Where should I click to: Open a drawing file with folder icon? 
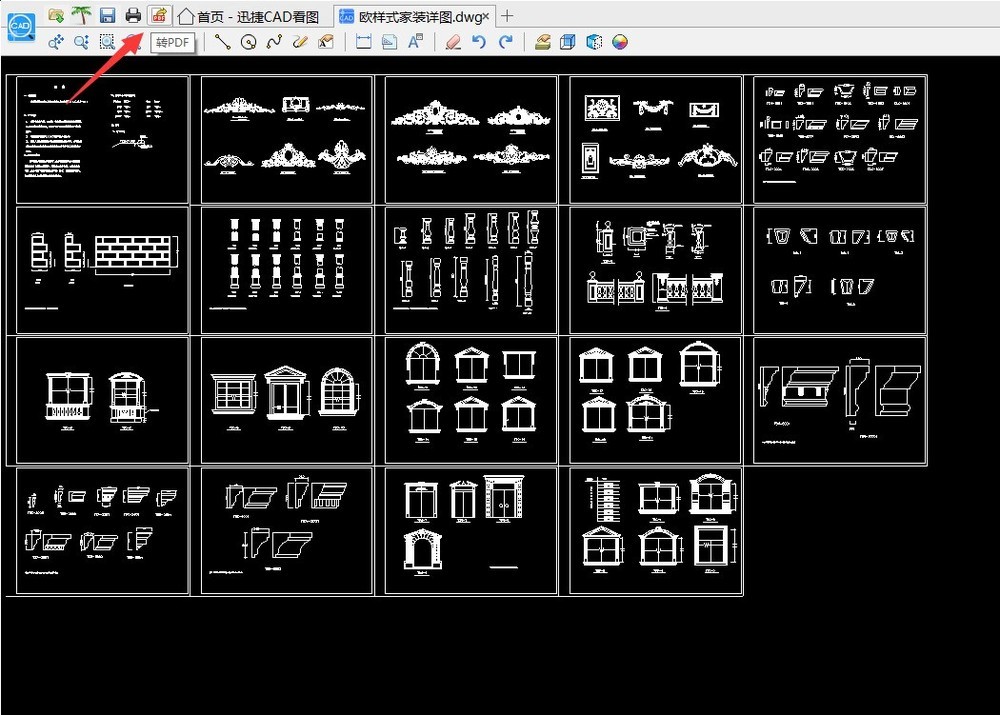56,15
